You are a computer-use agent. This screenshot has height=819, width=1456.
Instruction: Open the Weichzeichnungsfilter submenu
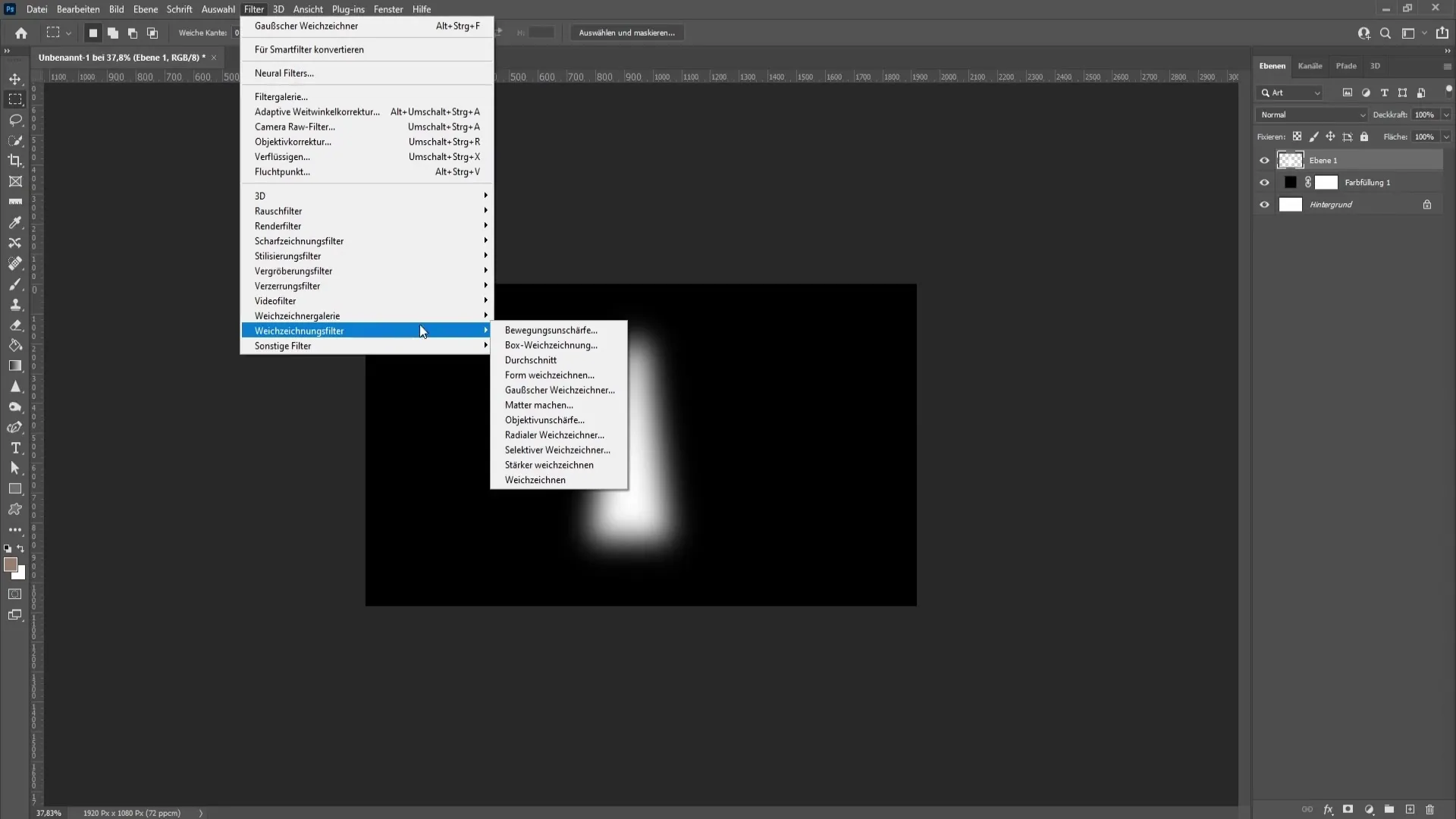click(x=299, y=331)
